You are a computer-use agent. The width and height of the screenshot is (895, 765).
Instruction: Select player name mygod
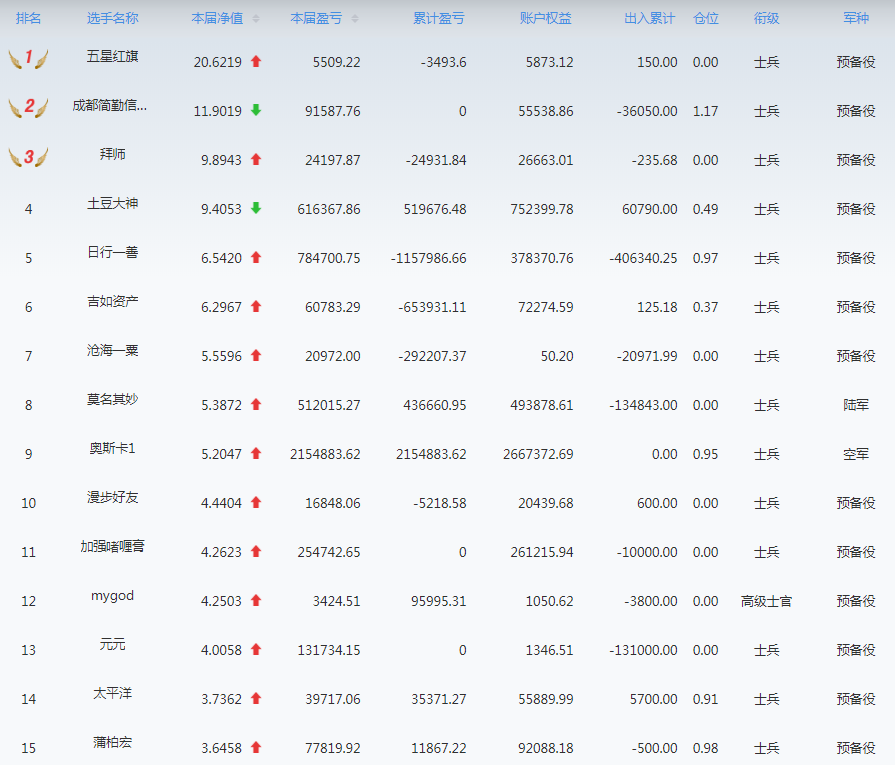(x=112, y=596)
